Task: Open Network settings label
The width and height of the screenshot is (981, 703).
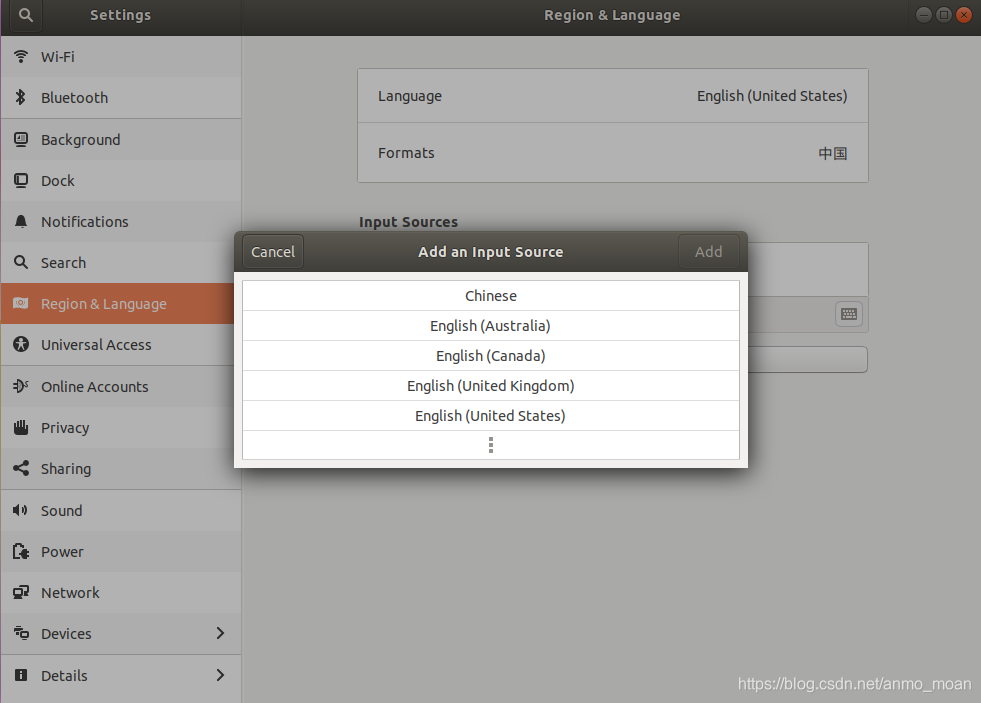Action: point(70,593)
